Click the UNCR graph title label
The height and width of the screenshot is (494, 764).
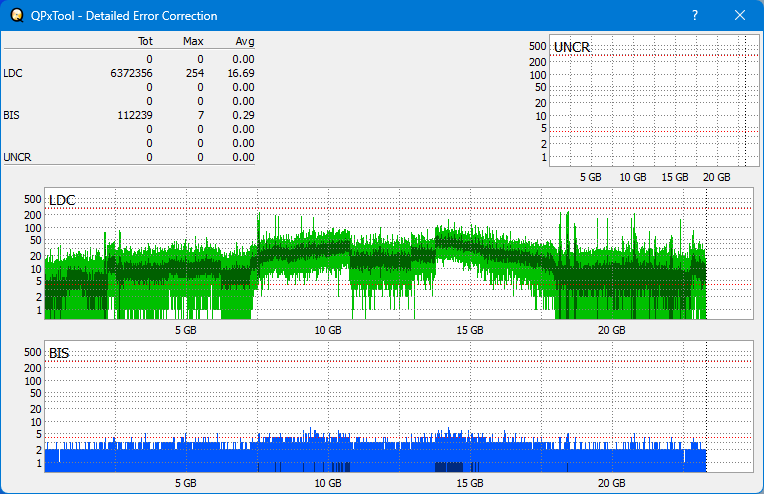point(572,47)
